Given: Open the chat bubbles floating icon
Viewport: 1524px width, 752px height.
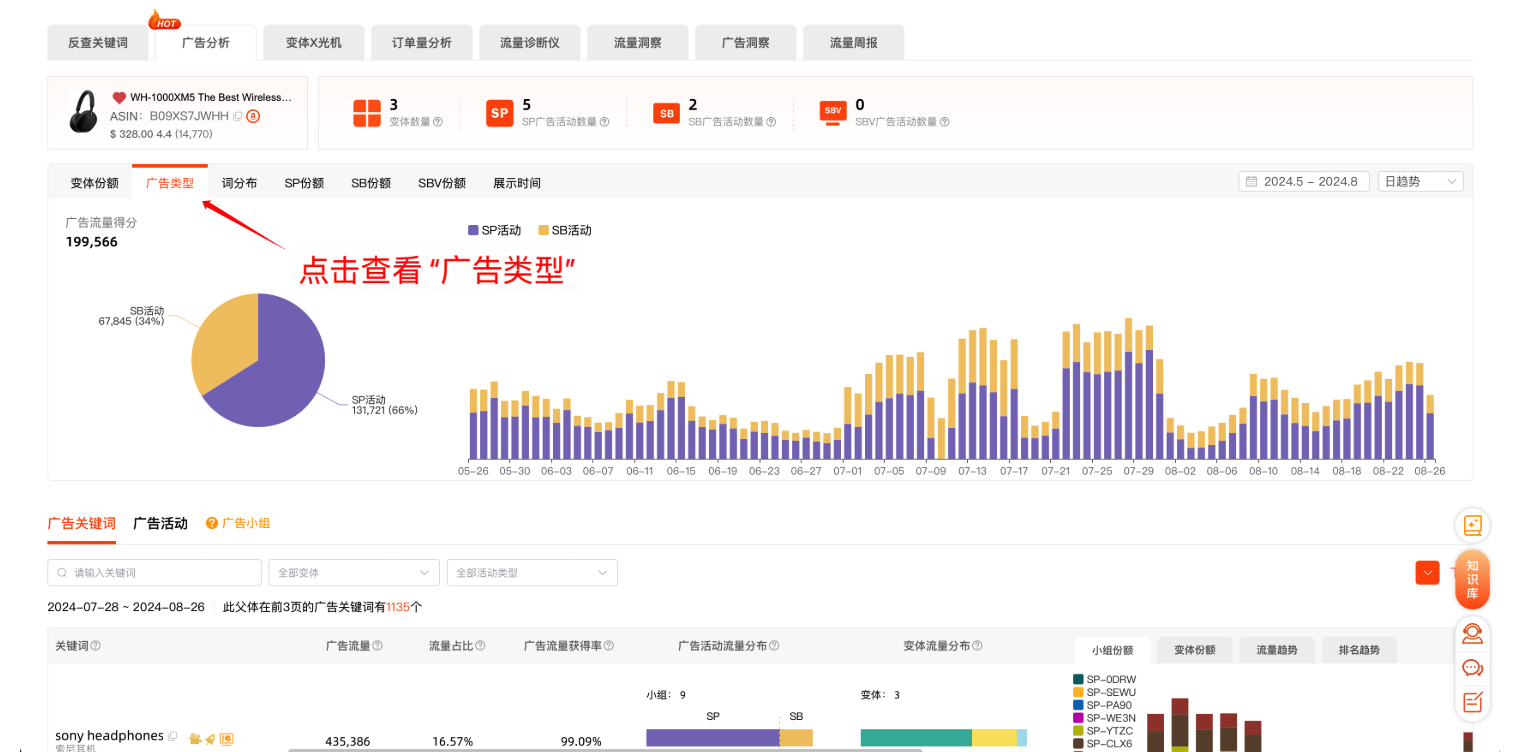Looking at the screenshot, I should pos(1472,667).
